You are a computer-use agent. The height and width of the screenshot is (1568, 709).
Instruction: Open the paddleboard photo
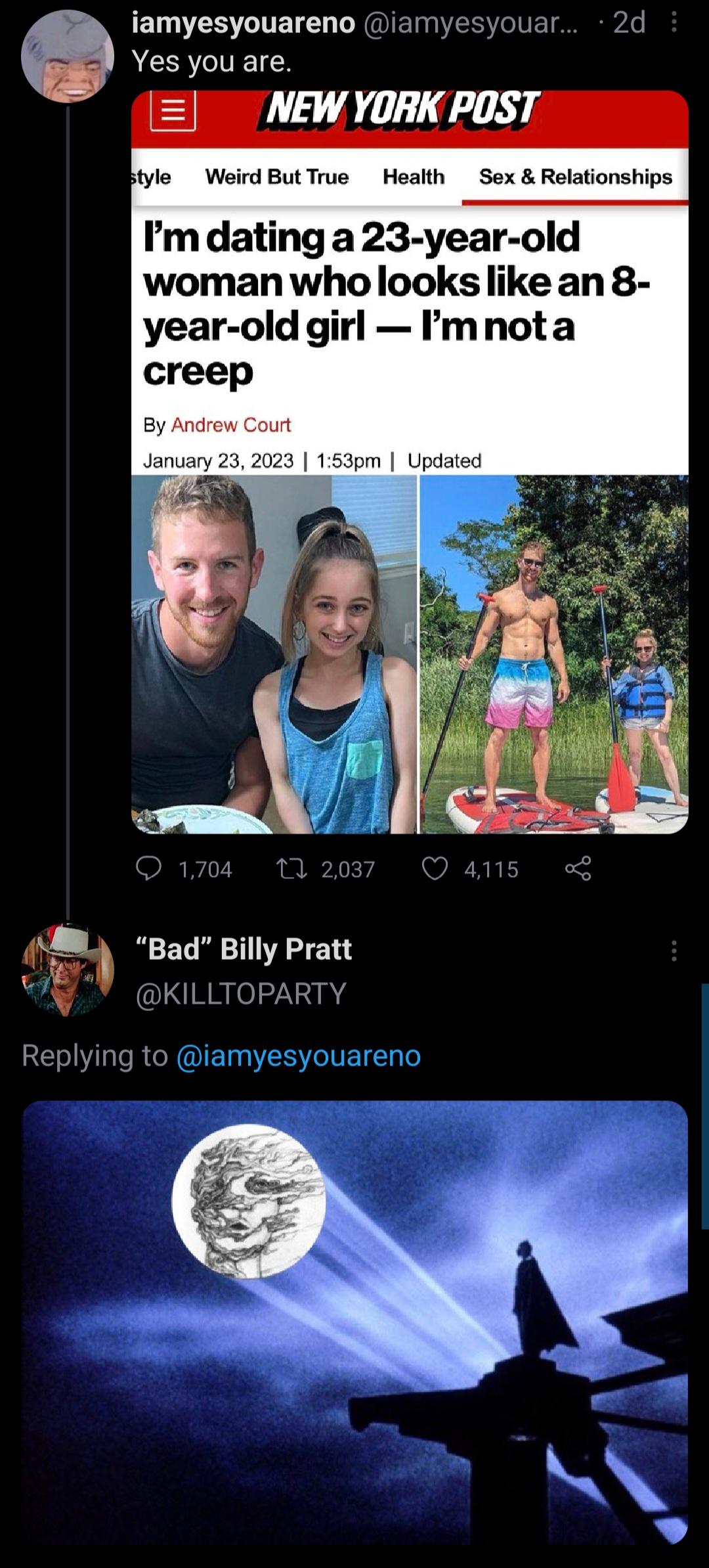(553, 654)
